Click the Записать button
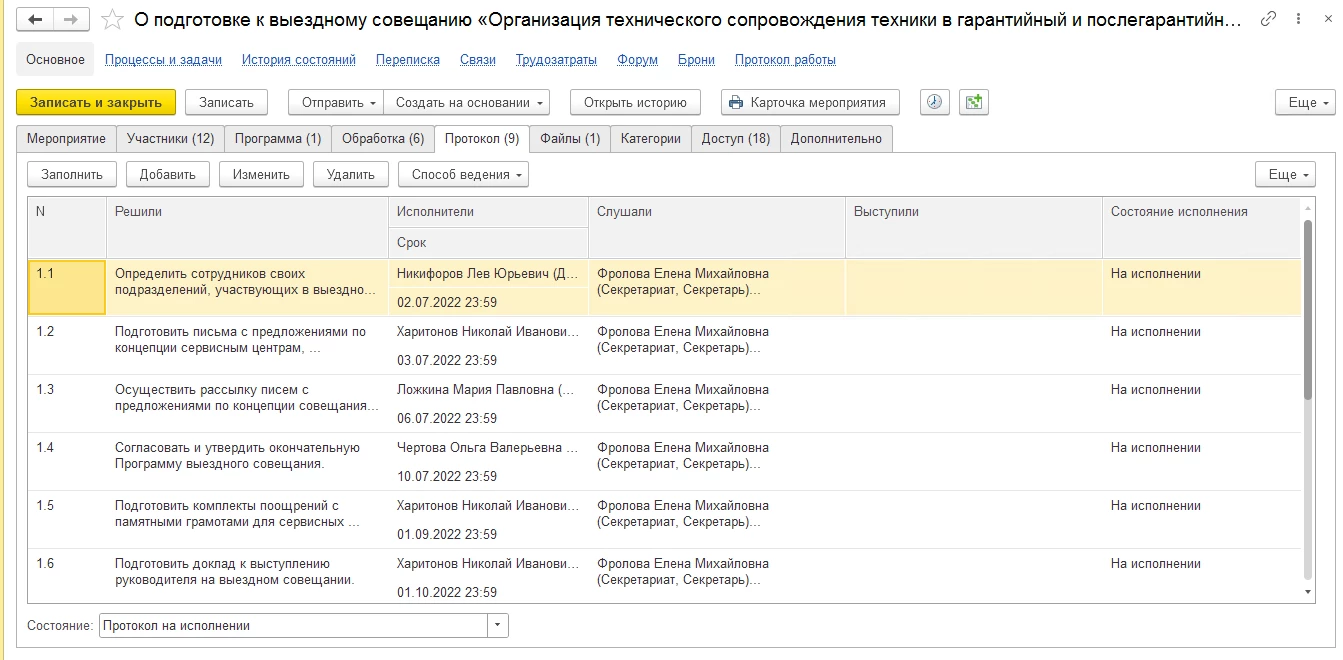Screen dimensions: 1343x660 tap(226, 102)
